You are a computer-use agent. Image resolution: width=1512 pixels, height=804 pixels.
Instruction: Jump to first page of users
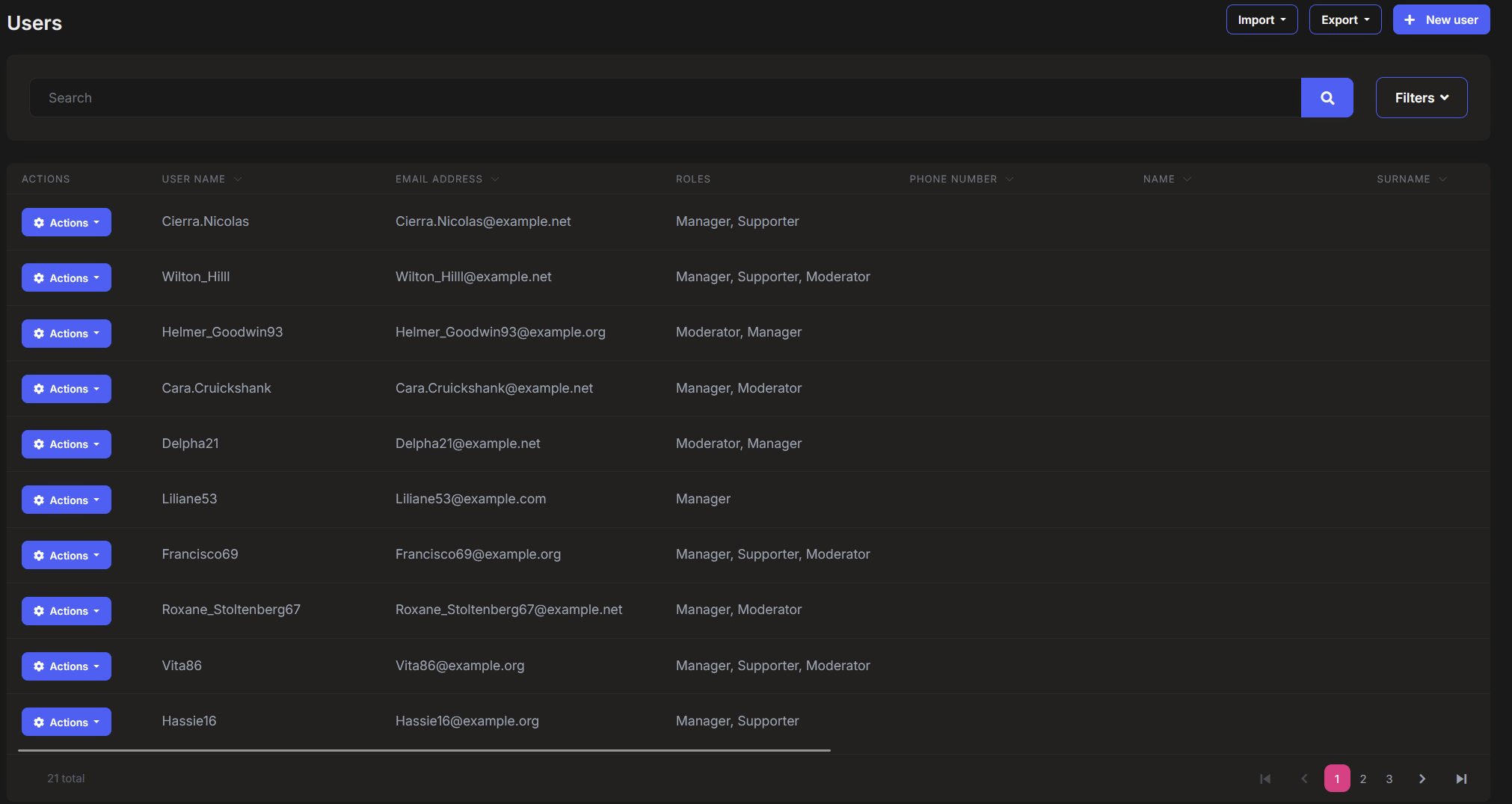pyautogui.click(x=1265, y=779)
